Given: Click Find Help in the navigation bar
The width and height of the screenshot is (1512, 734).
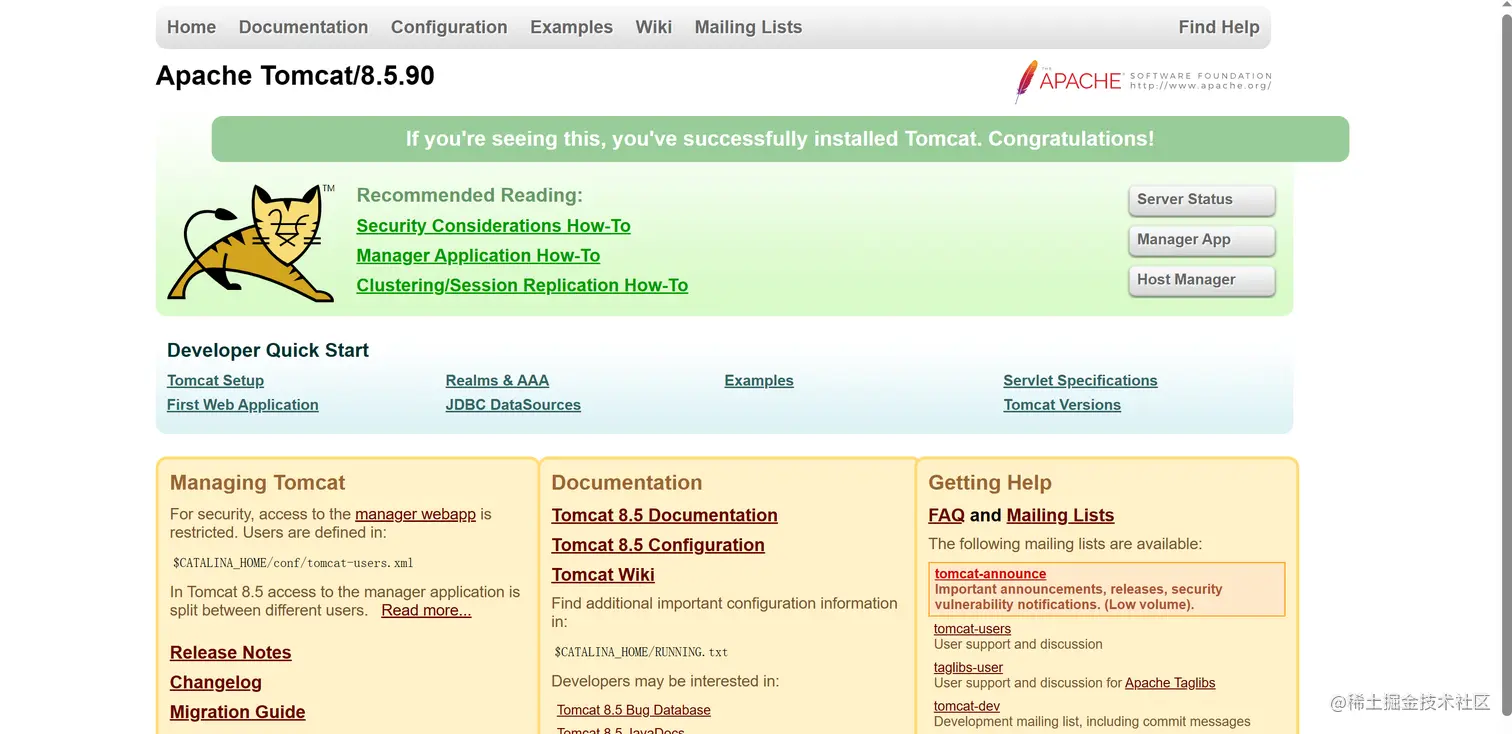Looking at the screenshot, I should (x=1219, y=27).
